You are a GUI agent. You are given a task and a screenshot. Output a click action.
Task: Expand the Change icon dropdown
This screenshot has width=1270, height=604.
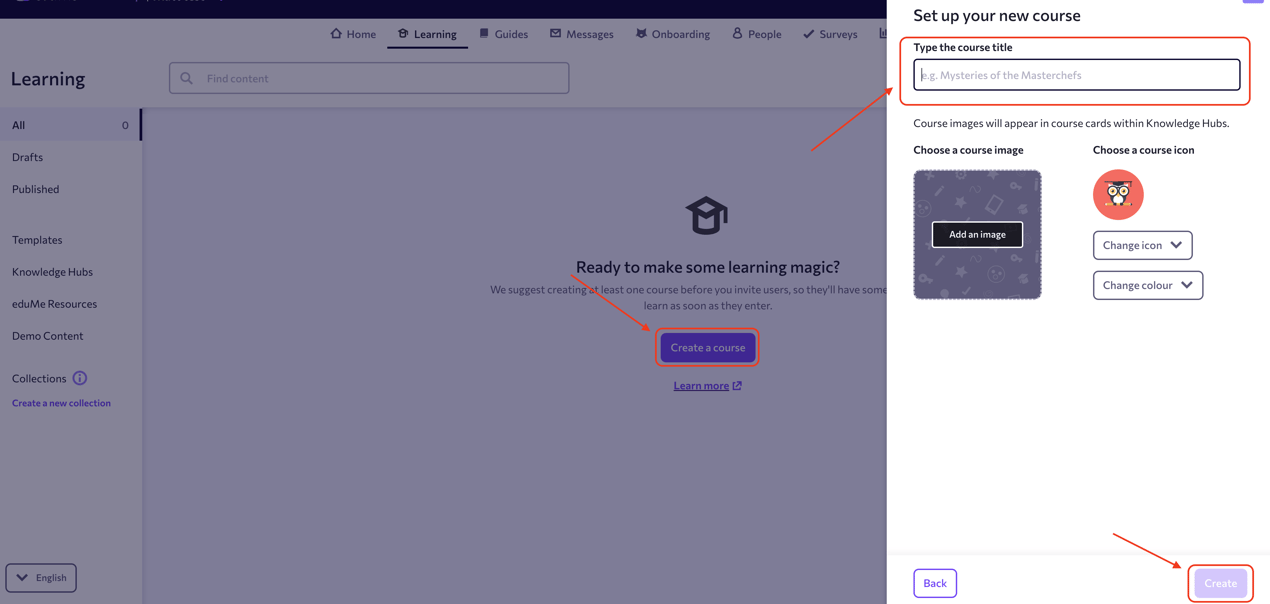pyautogui.click(x=1142, y=245)
